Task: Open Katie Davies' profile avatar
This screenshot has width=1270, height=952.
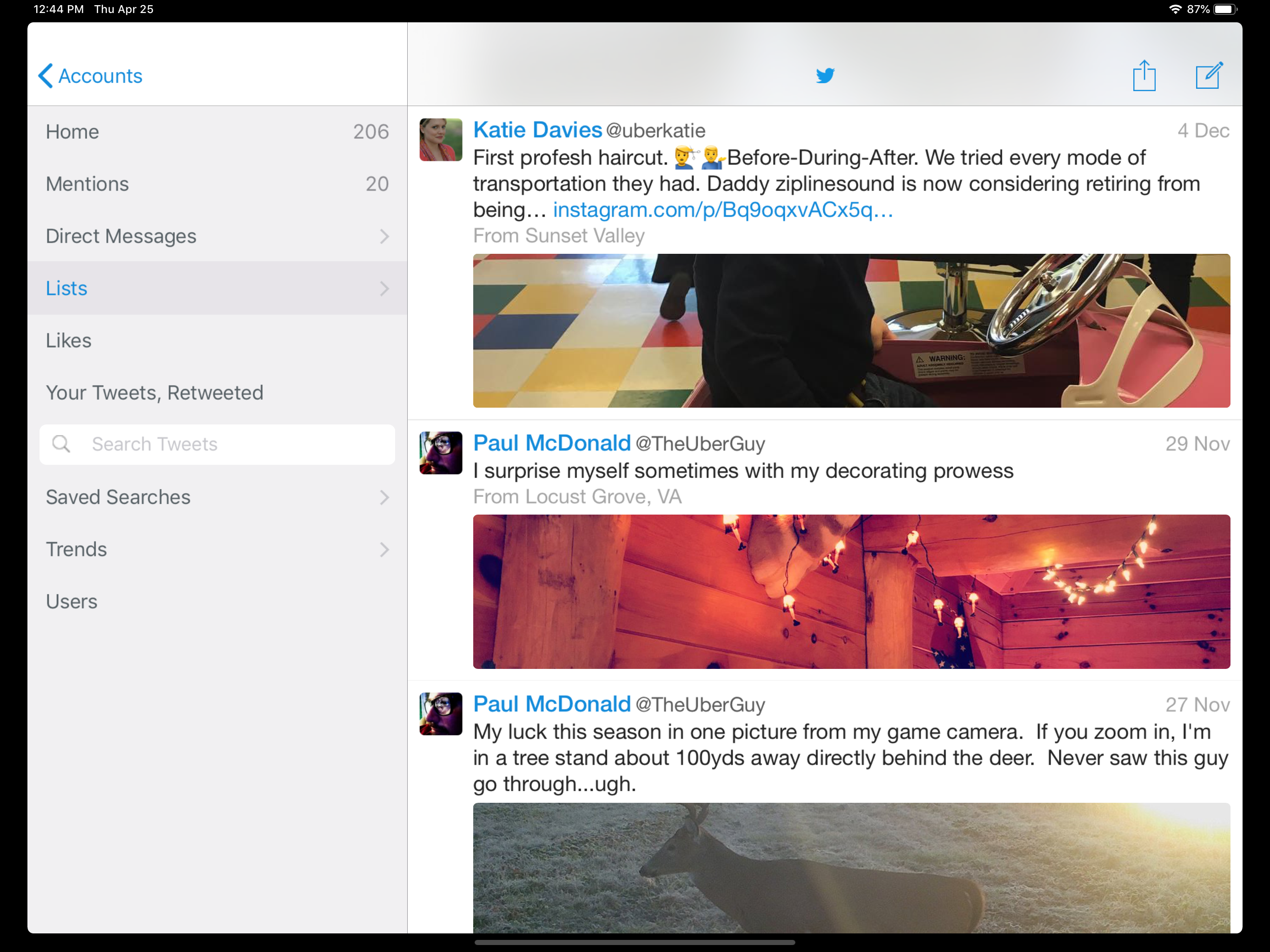Action: tap(440, 139)
